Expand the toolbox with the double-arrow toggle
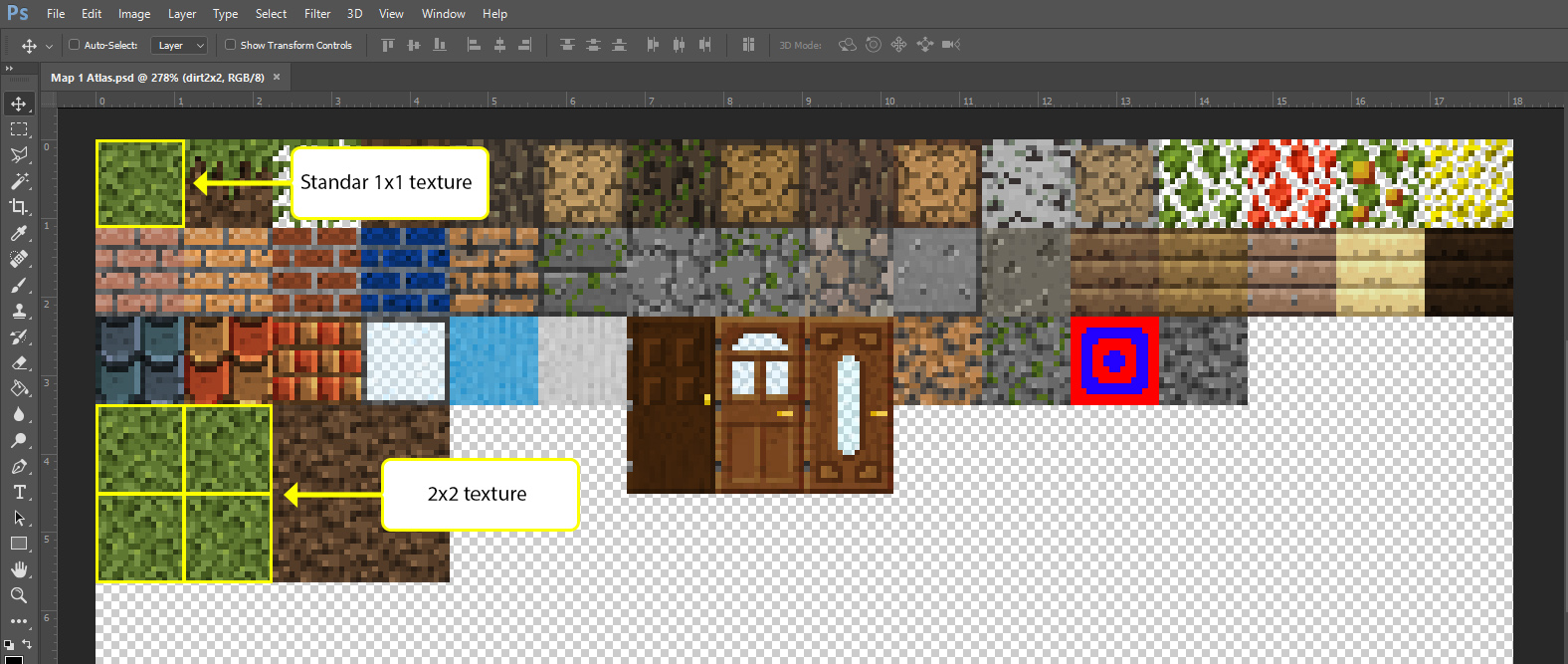1568x664 pixels. click(9, 69)
